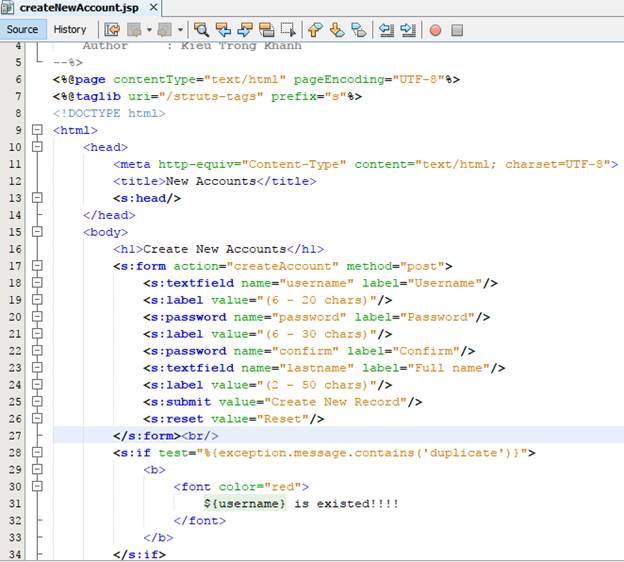Image resolution: width=624 pixels, height=562 pixels.
Task: Click the Create New Accounts heading text
Action: 214,249
